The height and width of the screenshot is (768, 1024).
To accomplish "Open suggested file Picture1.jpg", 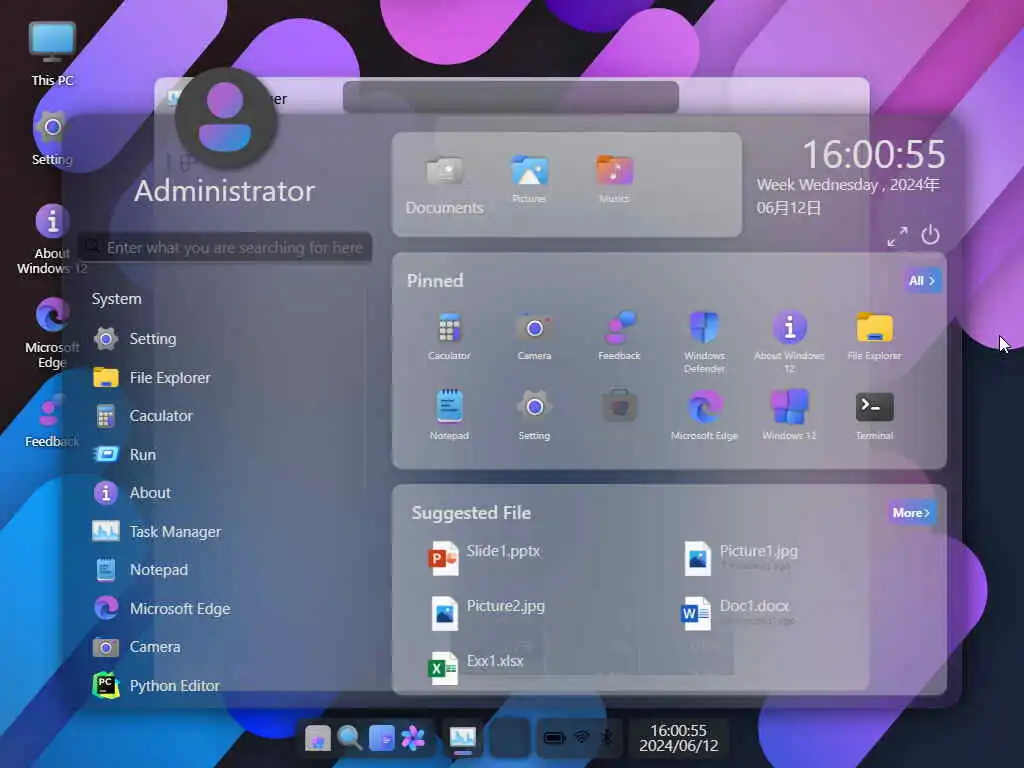I will (x=740, y=557).
